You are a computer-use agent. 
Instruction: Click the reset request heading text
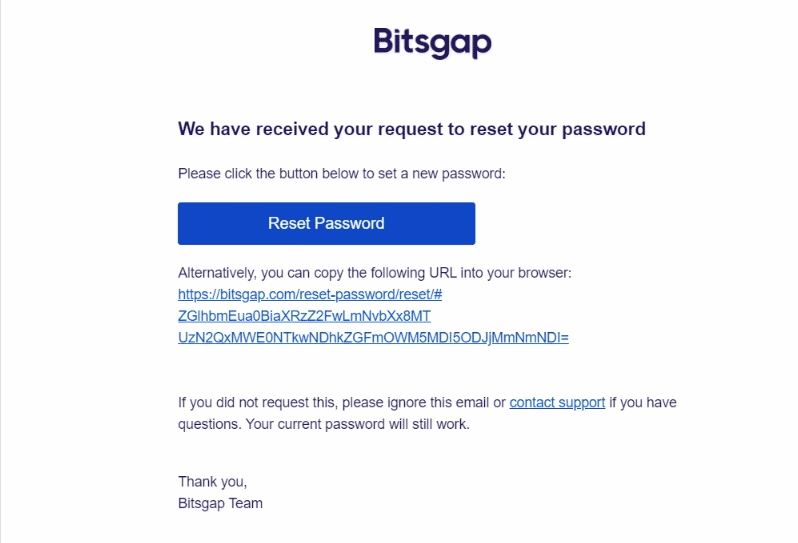[x=411, y=129]
